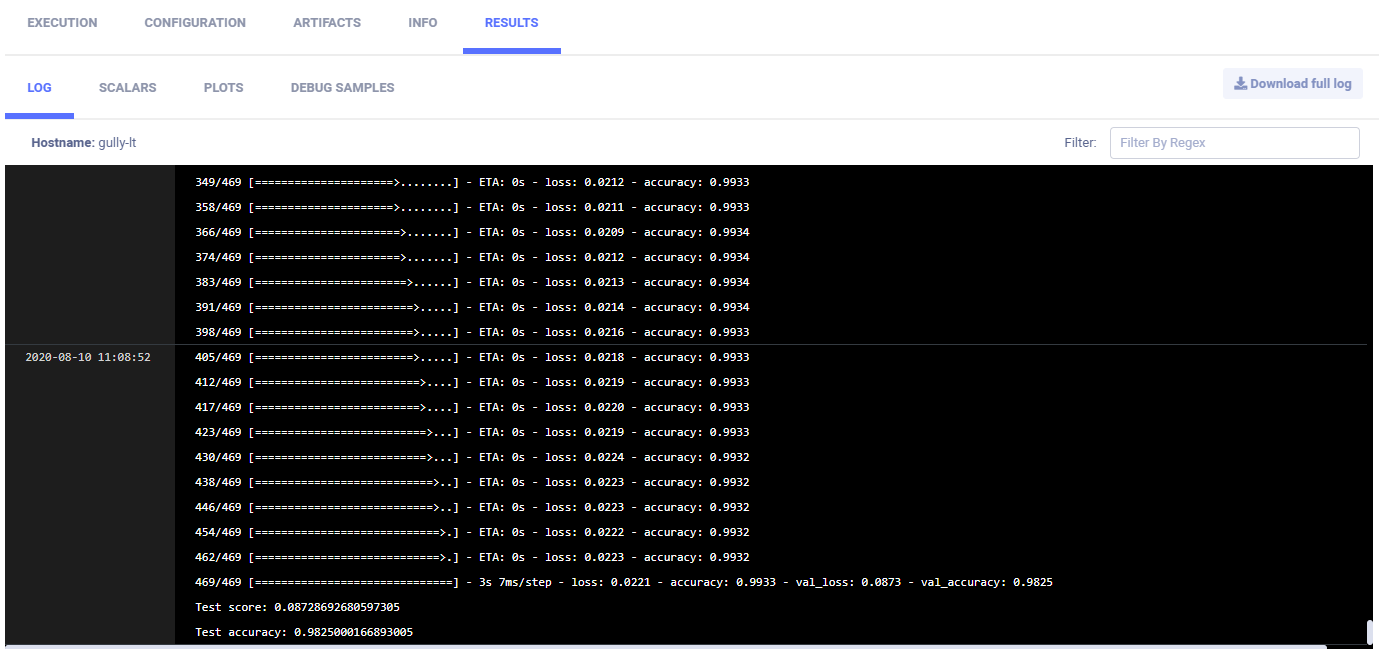Click the Hostname gully-lt label
This screenshot has height=649, width=1380.
(x=83, y=143)
